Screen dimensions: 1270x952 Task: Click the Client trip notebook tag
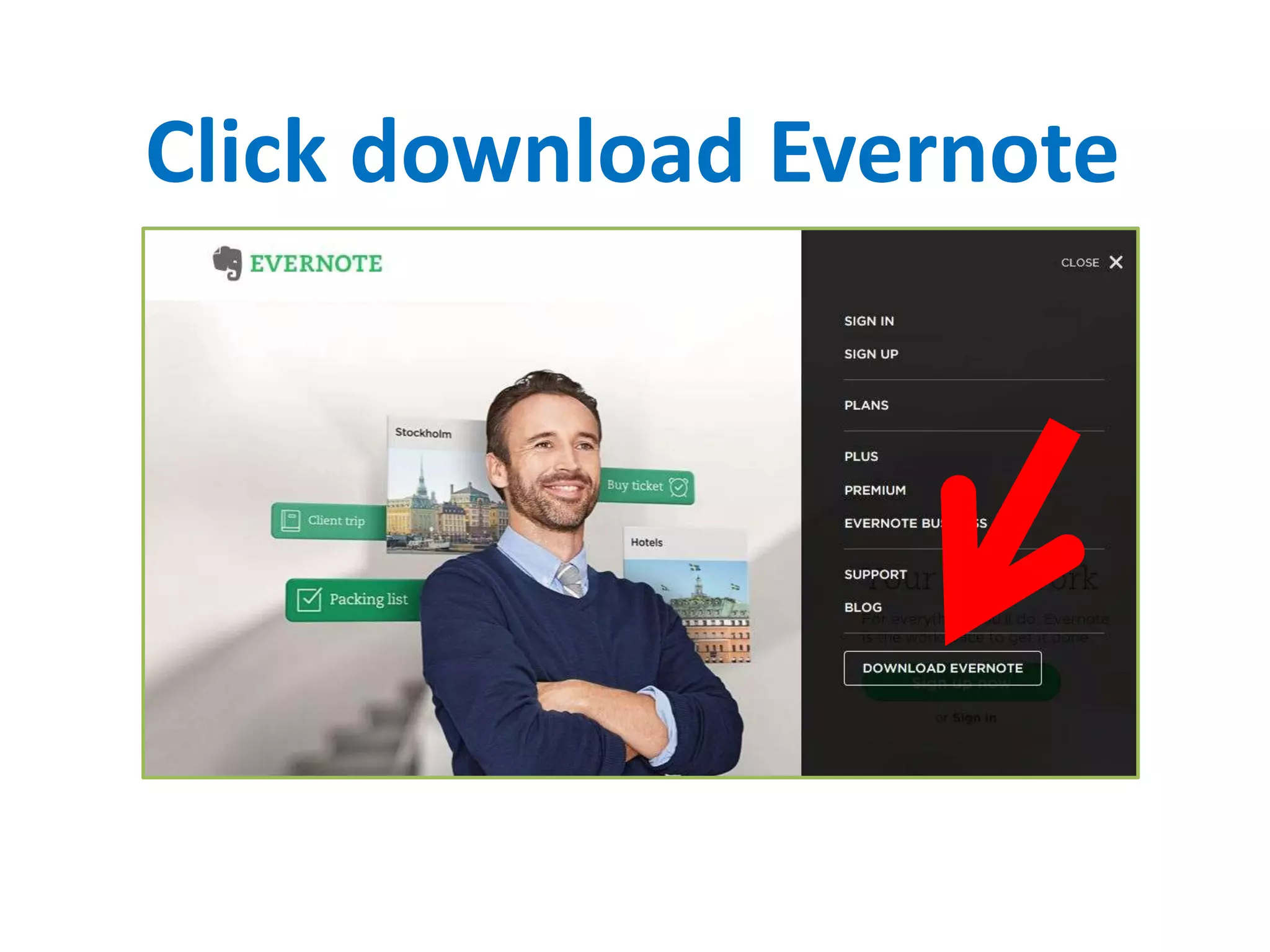point(329,521)
